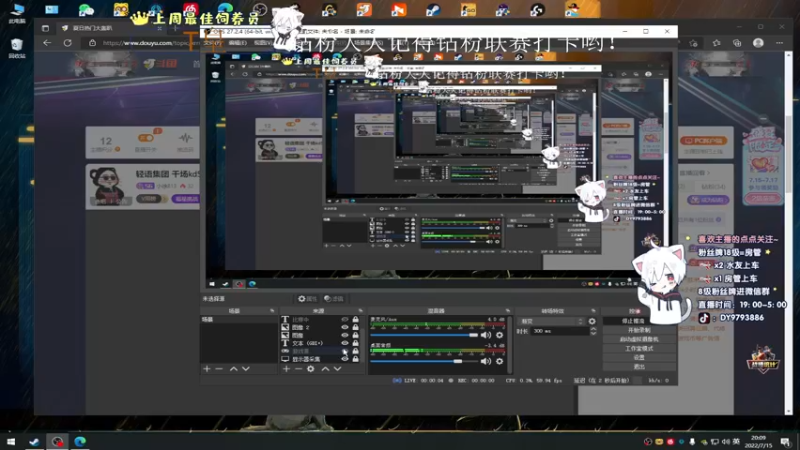The width and height of the screenshot is (800, 450).
Task: Toggle visibility of the 图像 source
Action: point(345,335)
